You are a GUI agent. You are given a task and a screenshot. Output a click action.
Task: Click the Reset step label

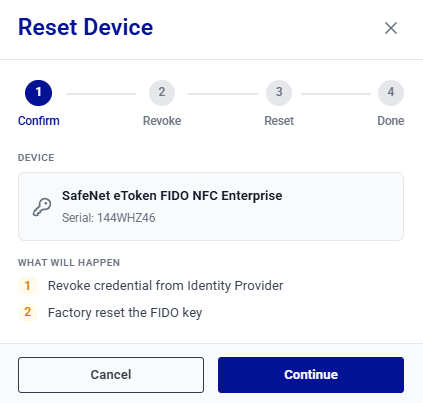pyautogui.click(x=279, y=121)
